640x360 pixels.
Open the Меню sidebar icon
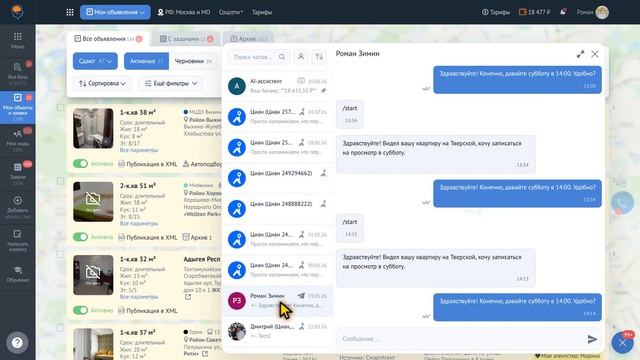[18, 40]
